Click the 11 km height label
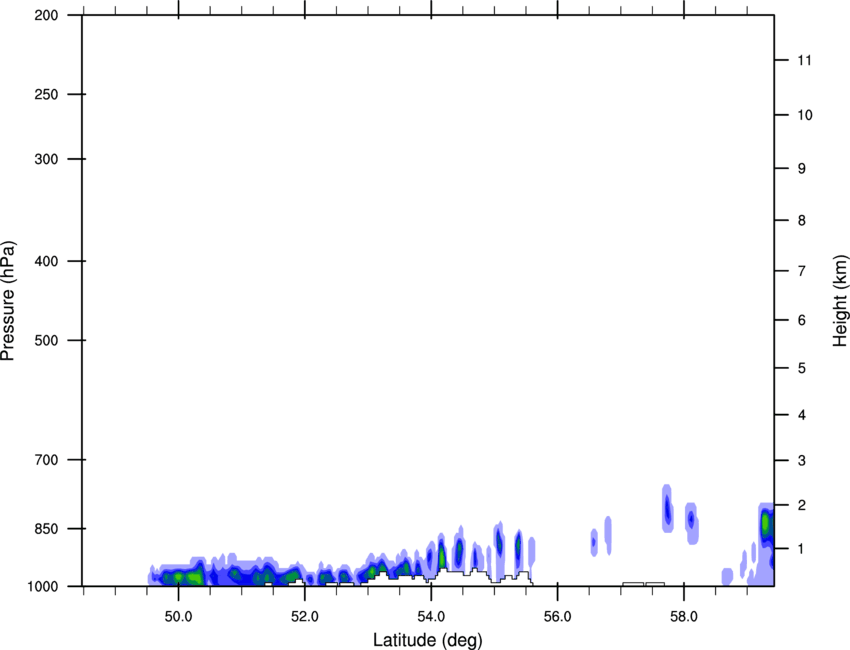Screen dimensions: 850x650 pos(804,60)
